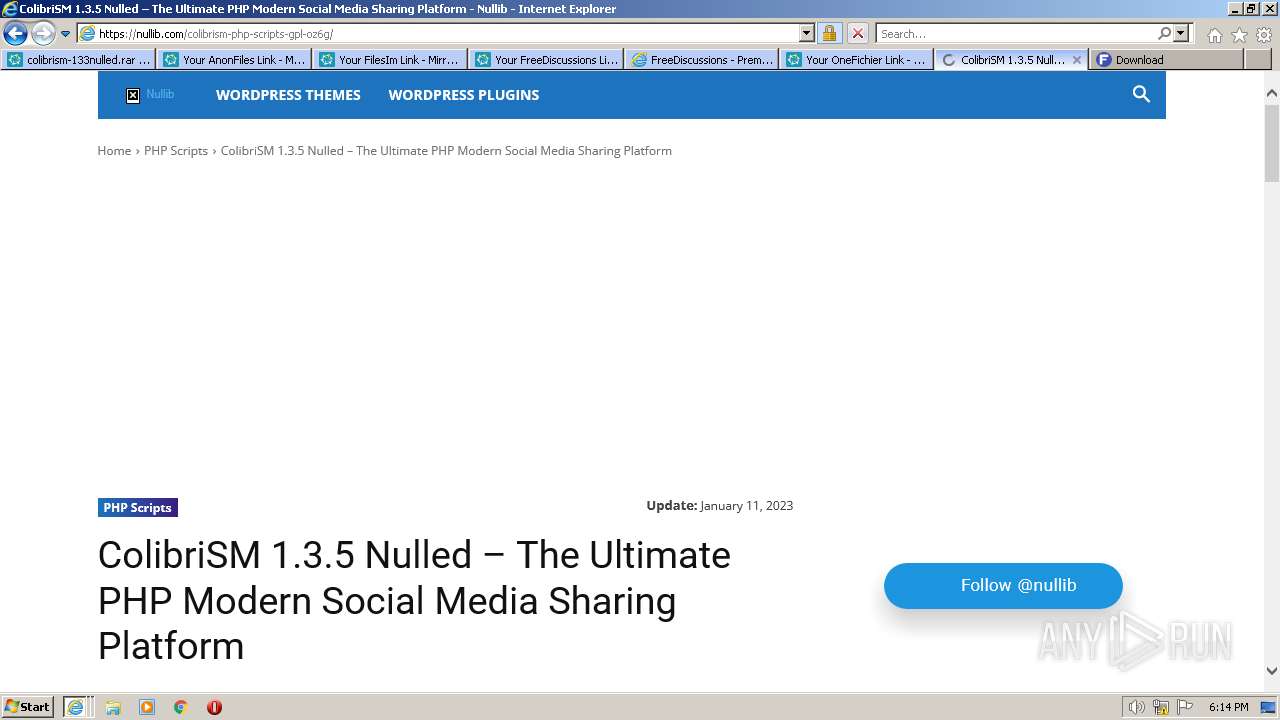Viewport: 1280px width, 720px height.
Task: Click the 6:14 PM system clock
Action: [x=1228, y=707]
